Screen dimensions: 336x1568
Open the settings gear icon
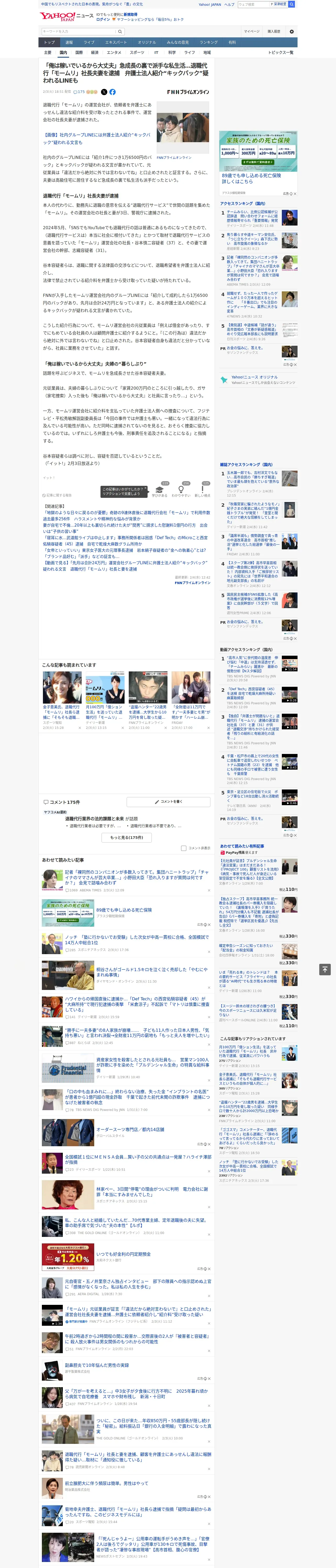292,31
